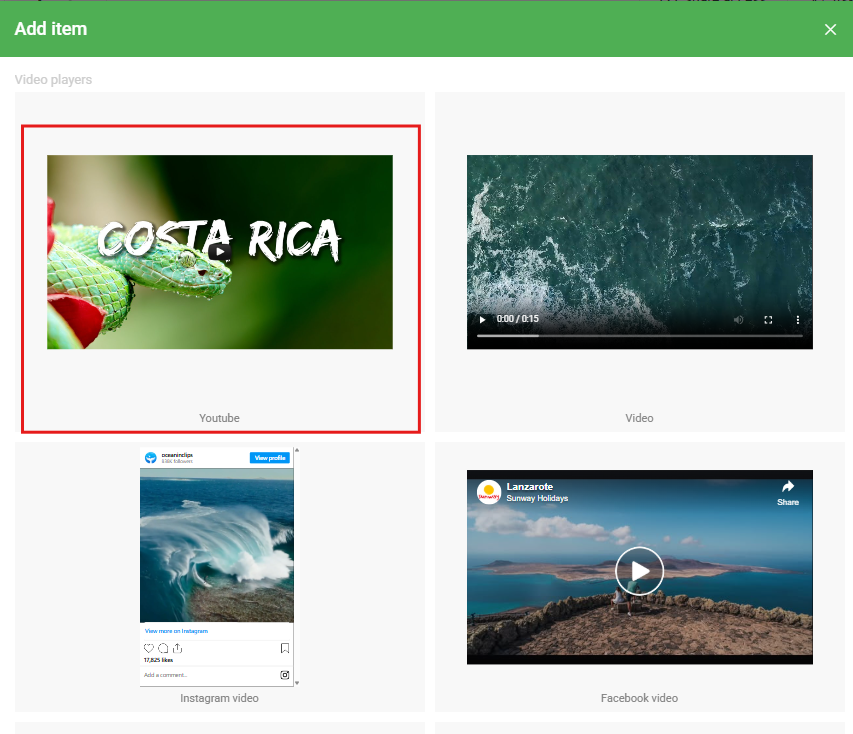Mute the ocean video volume
This screenshot has width=853, height=734.
pyautogui.click(x=739, y=320)
